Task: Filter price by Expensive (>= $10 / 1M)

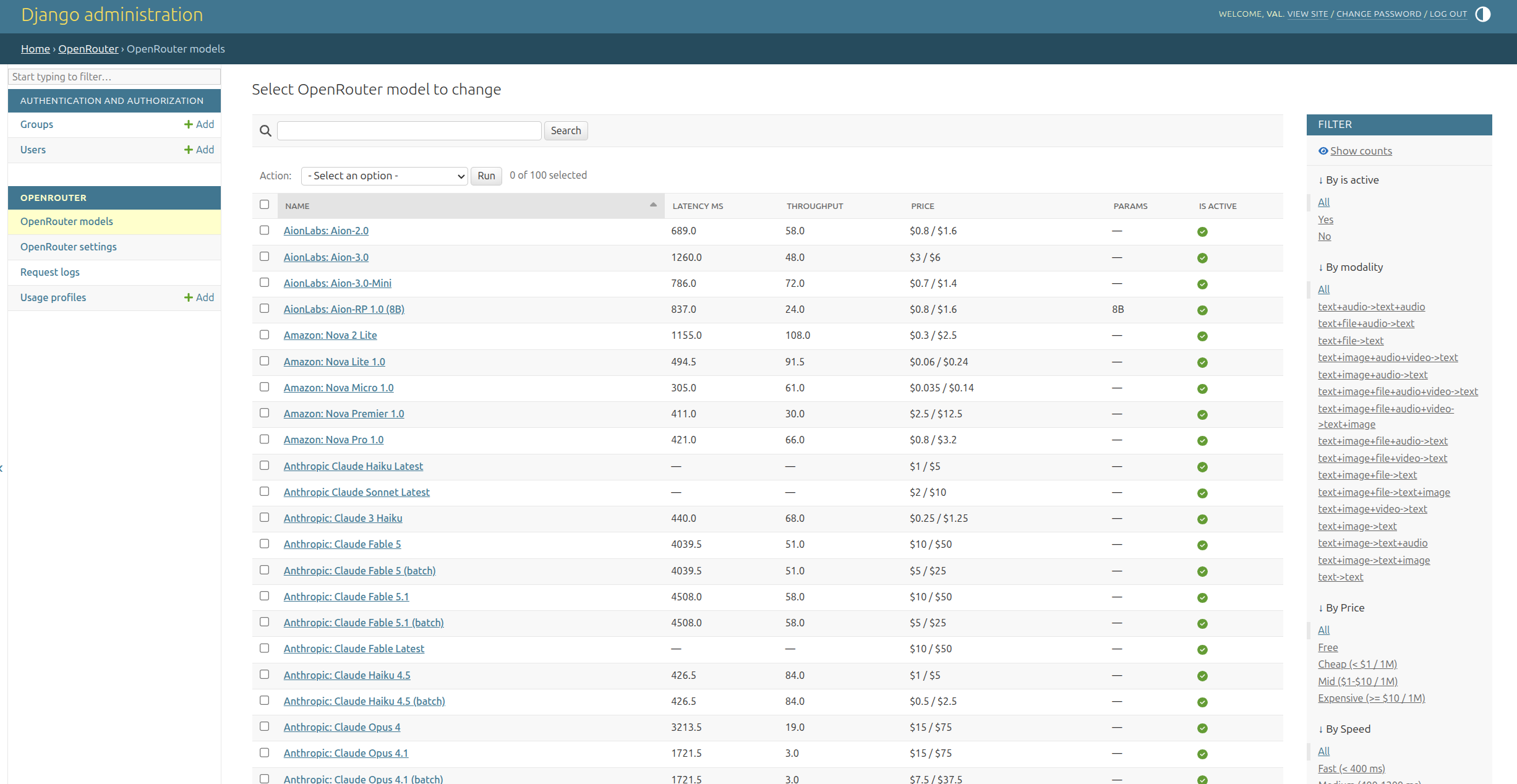Action: (1371, 698)
